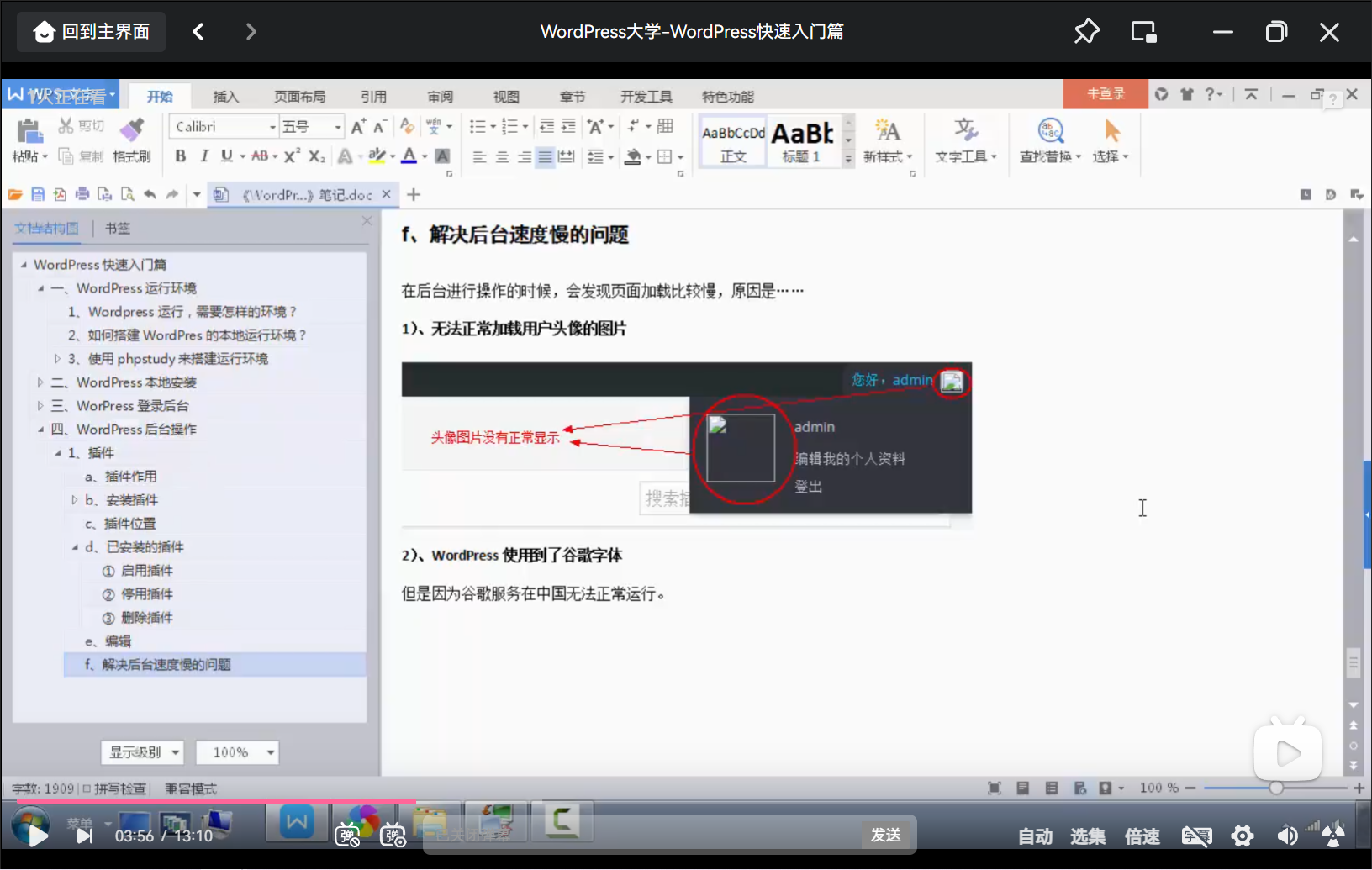Open the 页面布局 ribbon tab

(x=300, y=97)
